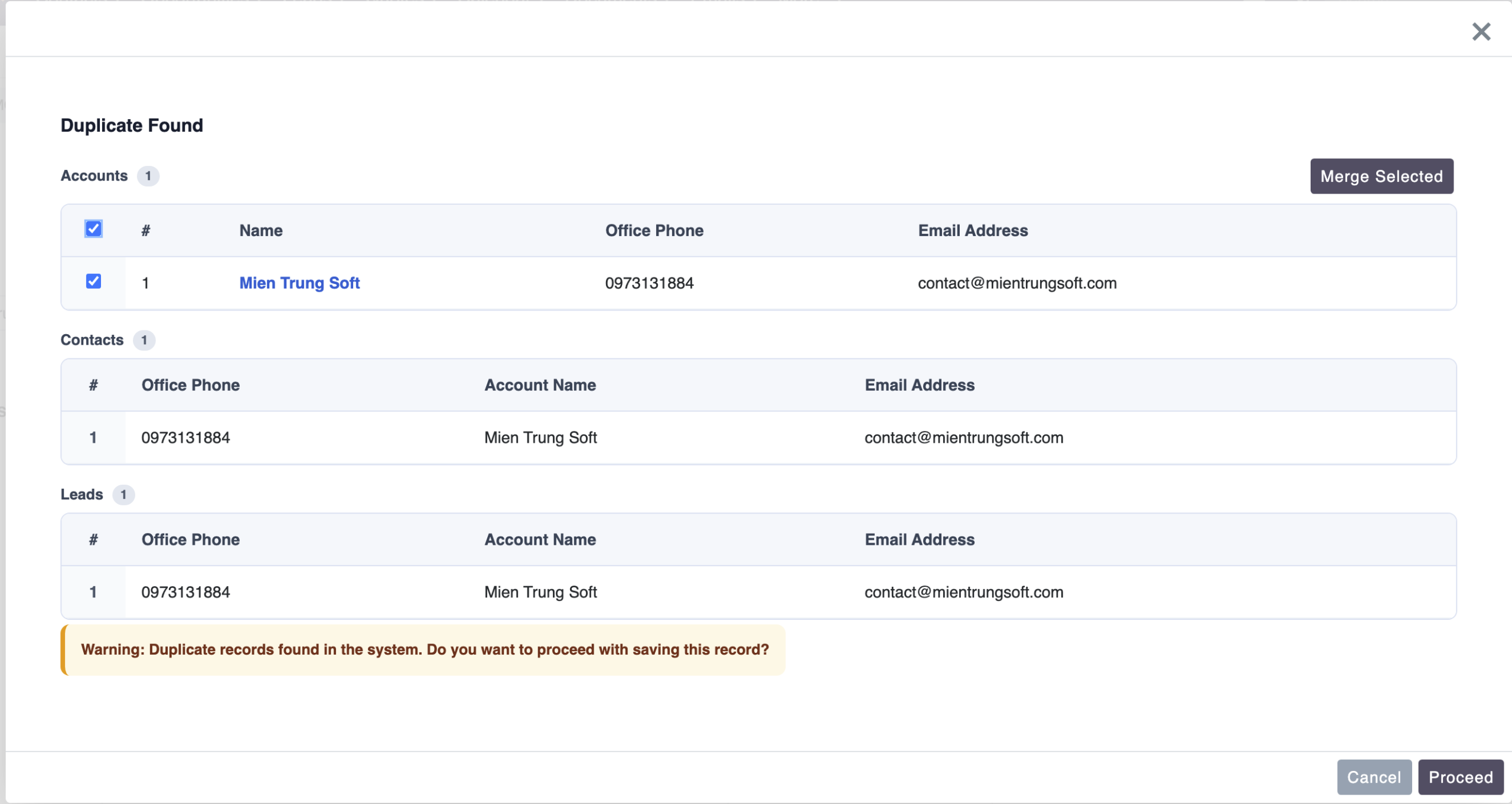Click the Office Phone header in Accounts table

point(654,231)
